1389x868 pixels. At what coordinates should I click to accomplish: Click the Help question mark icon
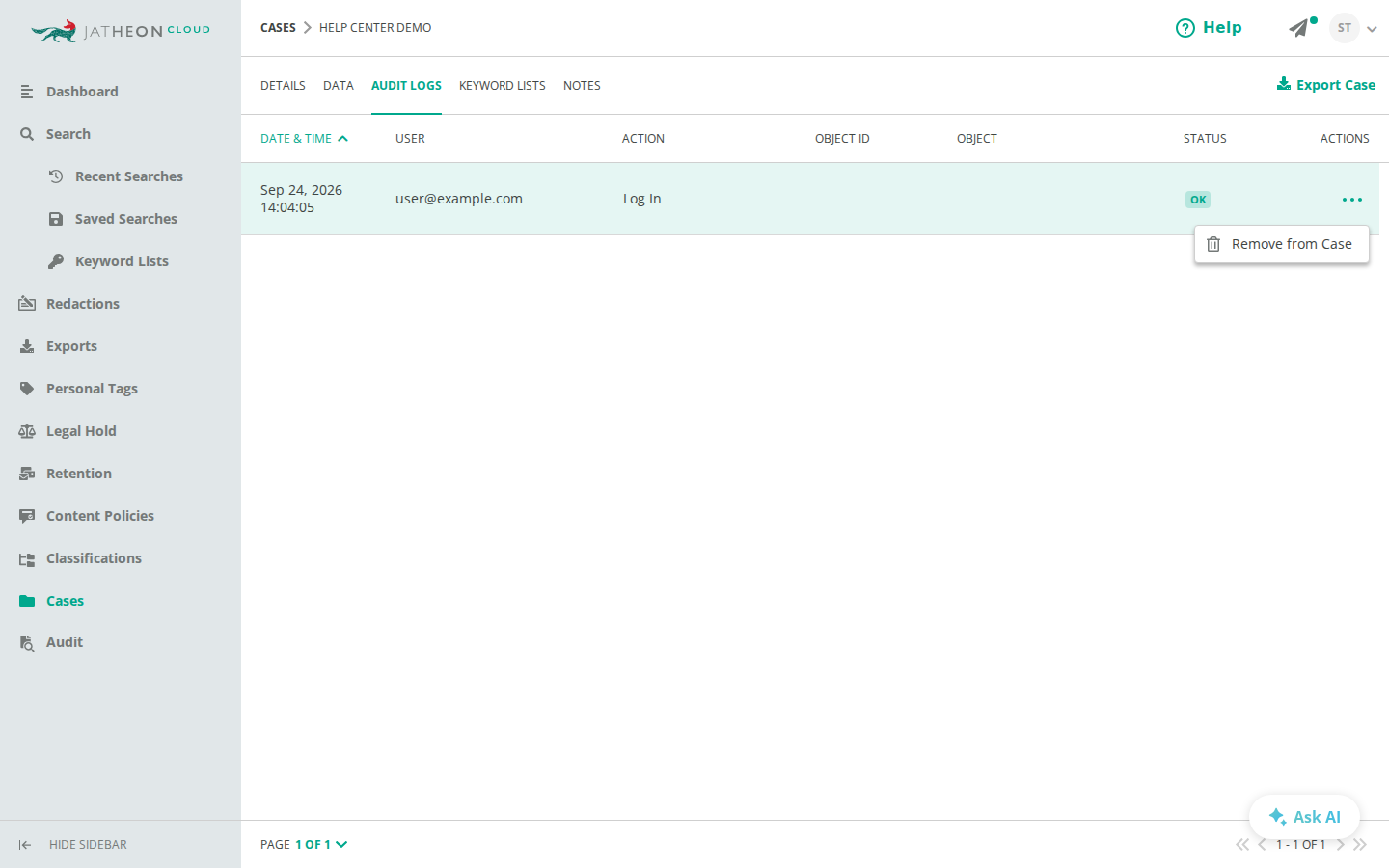point(1185,28)
